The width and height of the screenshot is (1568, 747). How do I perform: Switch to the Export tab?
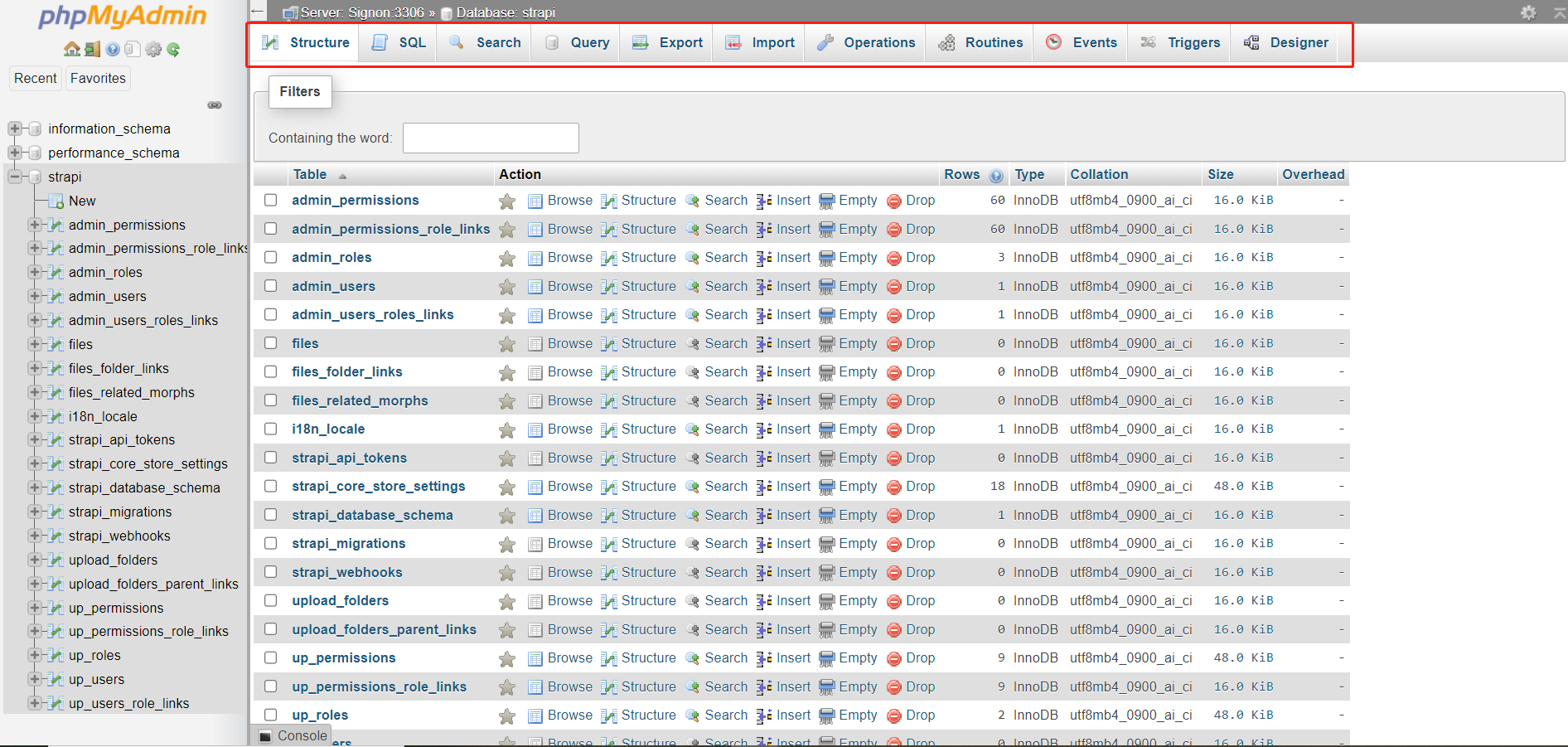667,42
